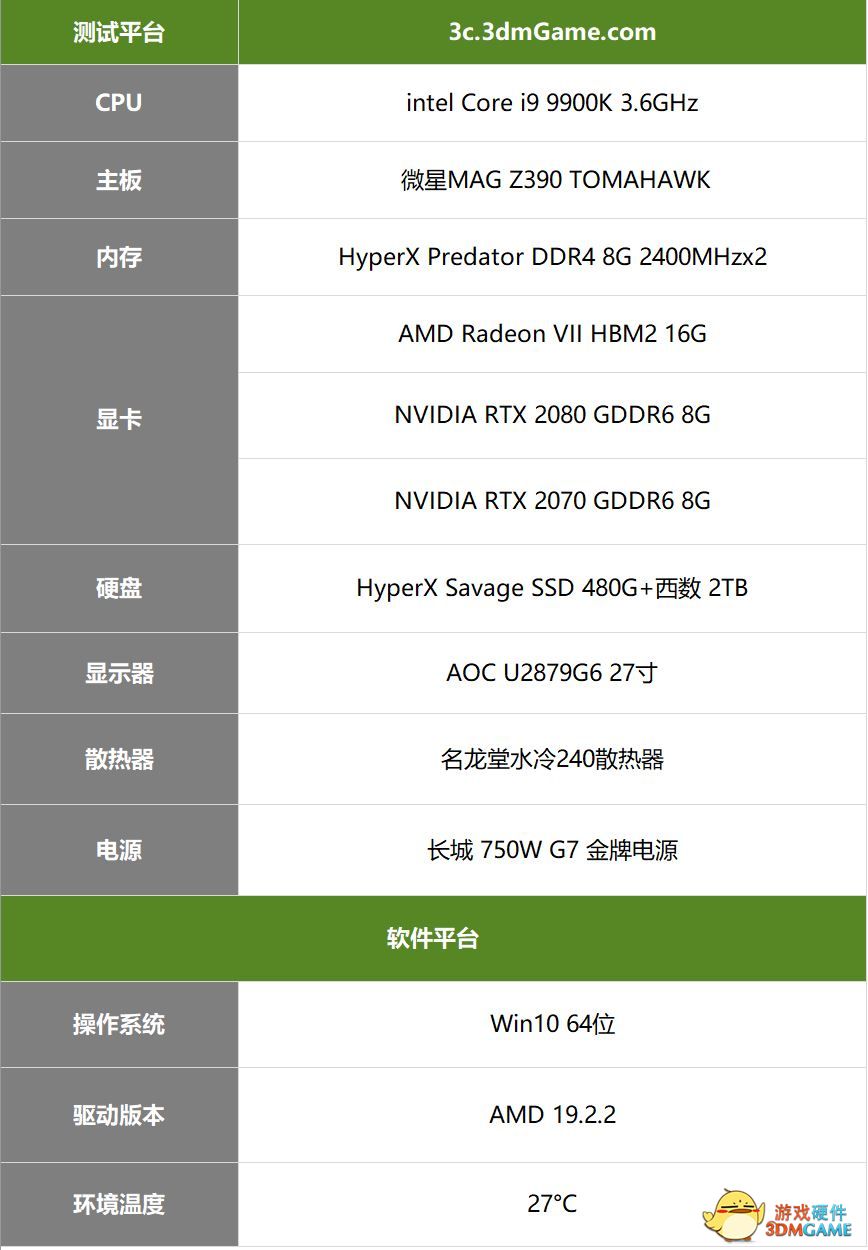Click AMD 19.2.2 driver version cell

553,1114
